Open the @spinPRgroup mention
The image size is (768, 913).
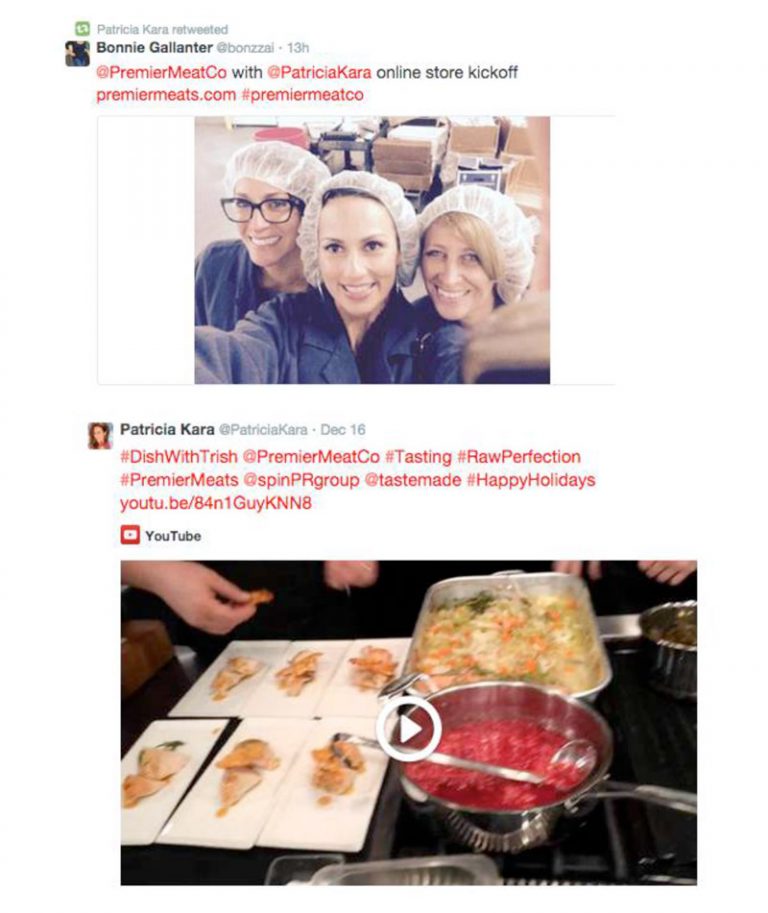(x=301, y=480)
